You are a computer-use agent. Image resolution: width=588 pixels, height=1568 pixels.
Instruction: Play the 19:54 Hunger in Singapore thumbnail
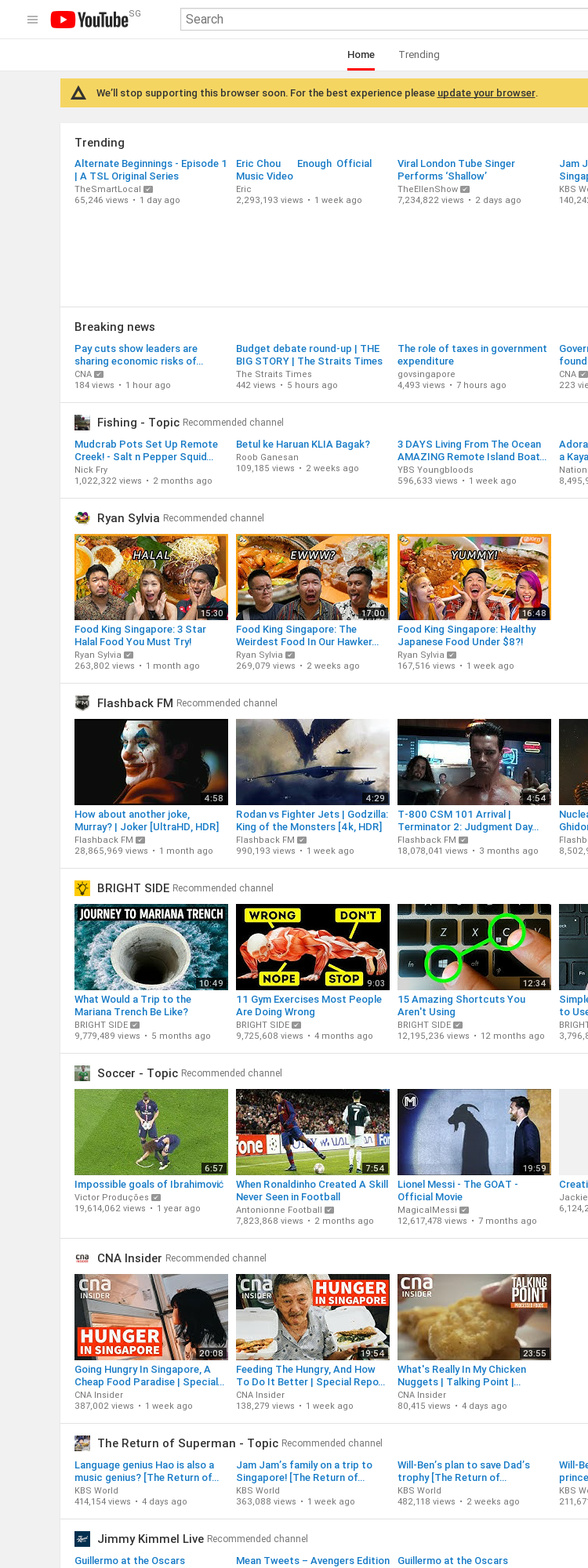click(313, 1317)
